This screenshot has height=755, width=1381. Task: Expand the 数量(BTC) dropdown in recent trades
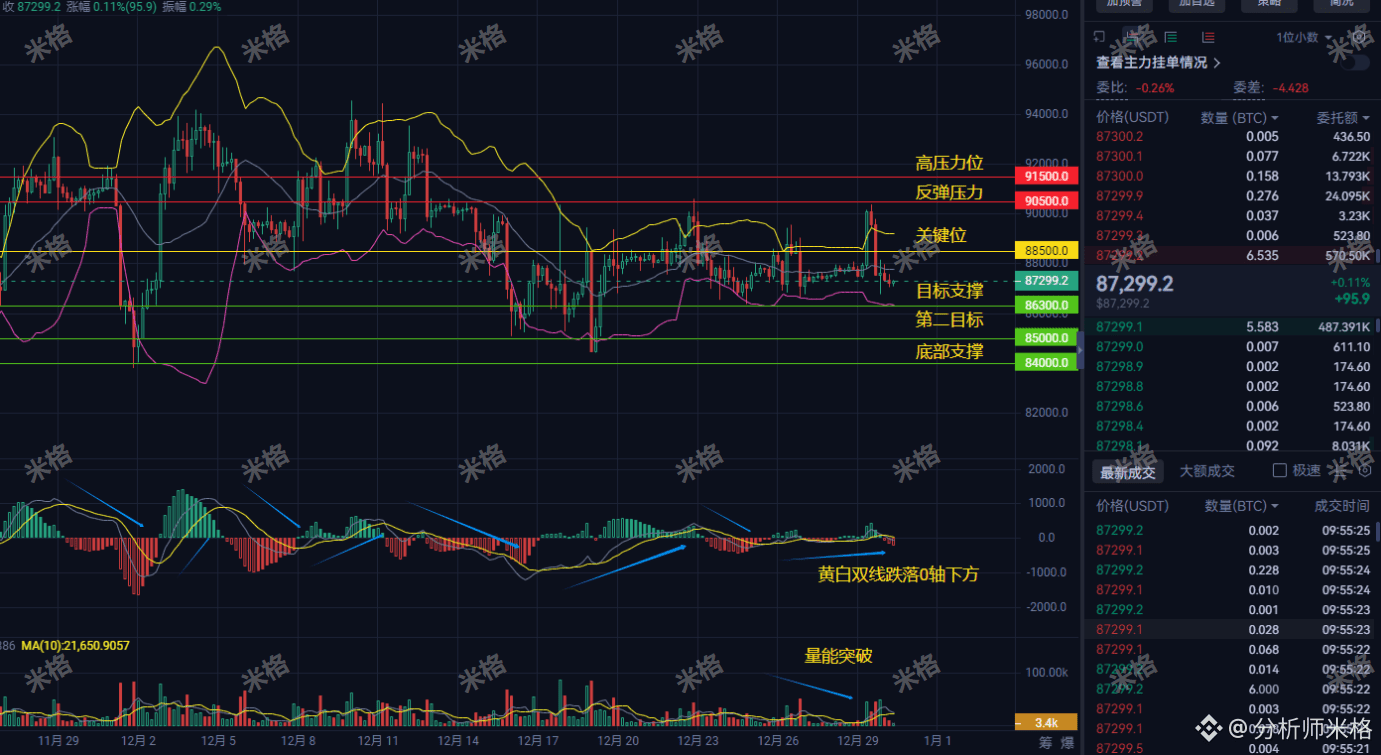(1242, 506)
